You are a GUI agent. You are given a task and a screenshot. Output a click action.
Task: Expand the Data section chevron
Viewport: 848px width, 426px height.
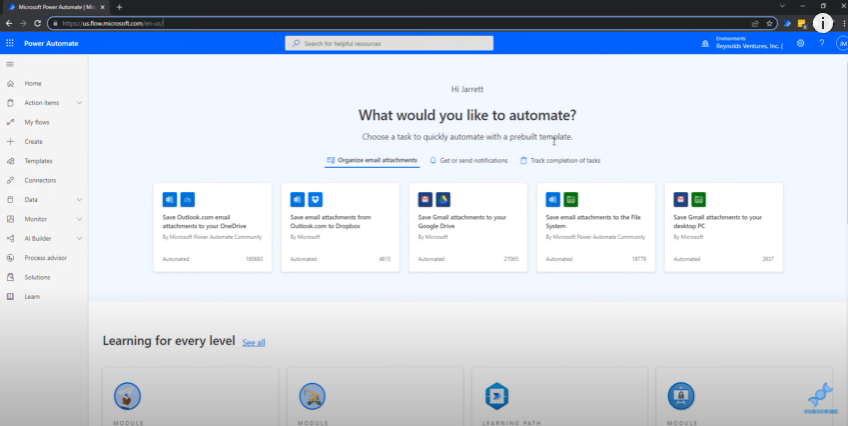[x=79, y=199]
